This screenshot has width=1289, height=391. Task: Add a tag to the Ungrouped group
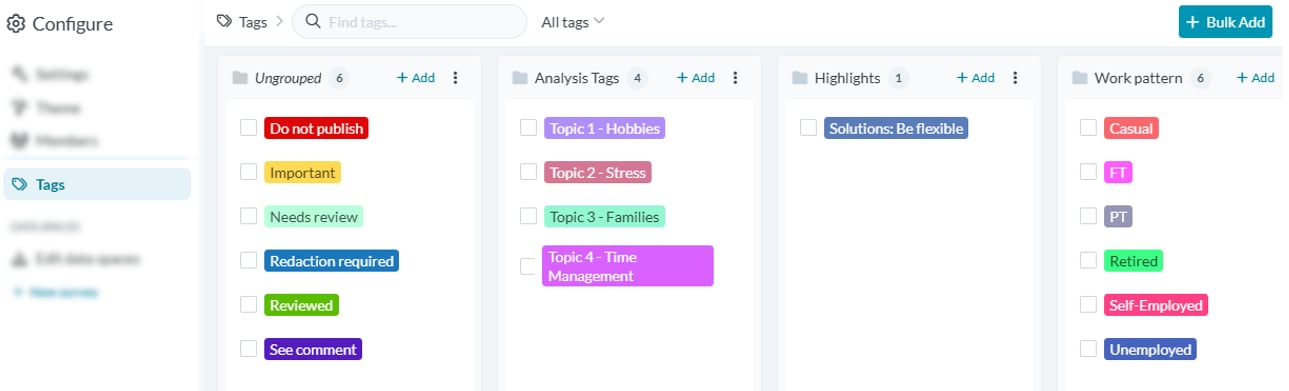tap(416, 77)
